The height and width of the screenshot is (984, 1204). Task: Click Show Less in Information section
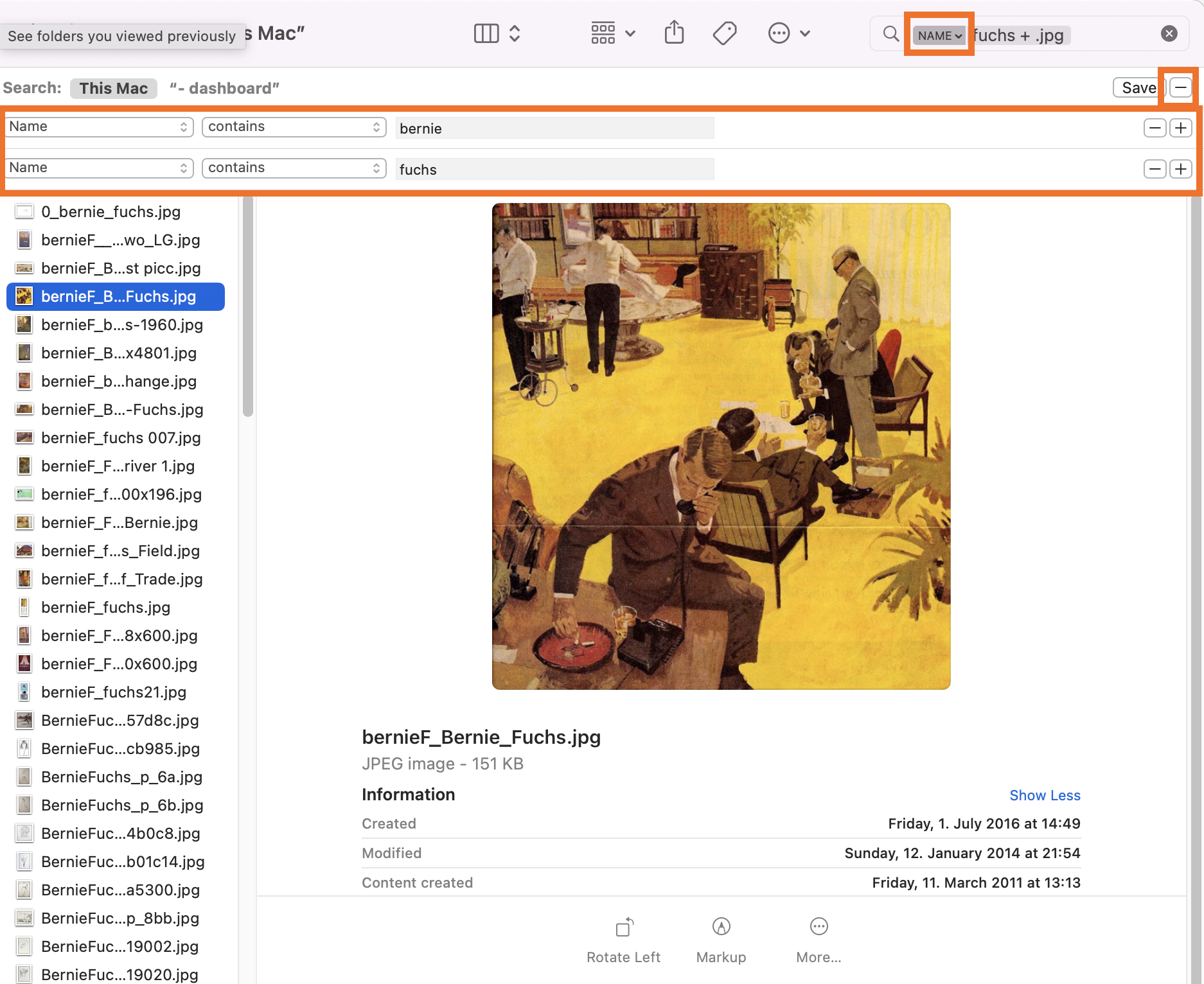1045,795
